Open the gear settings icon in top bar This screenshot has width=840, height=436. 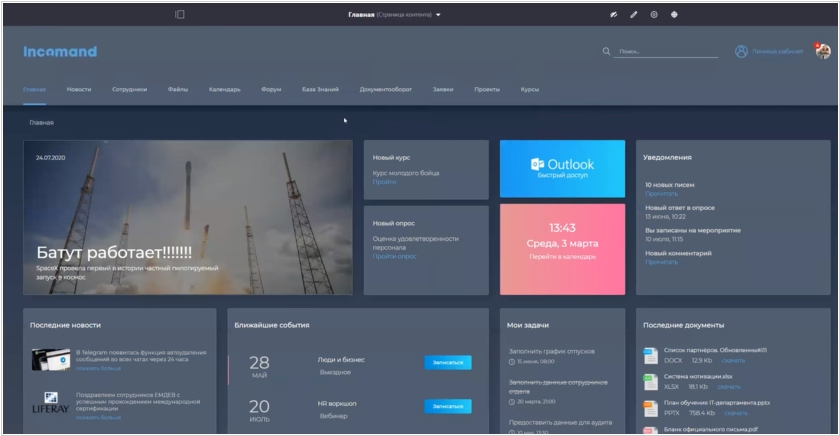654,15
